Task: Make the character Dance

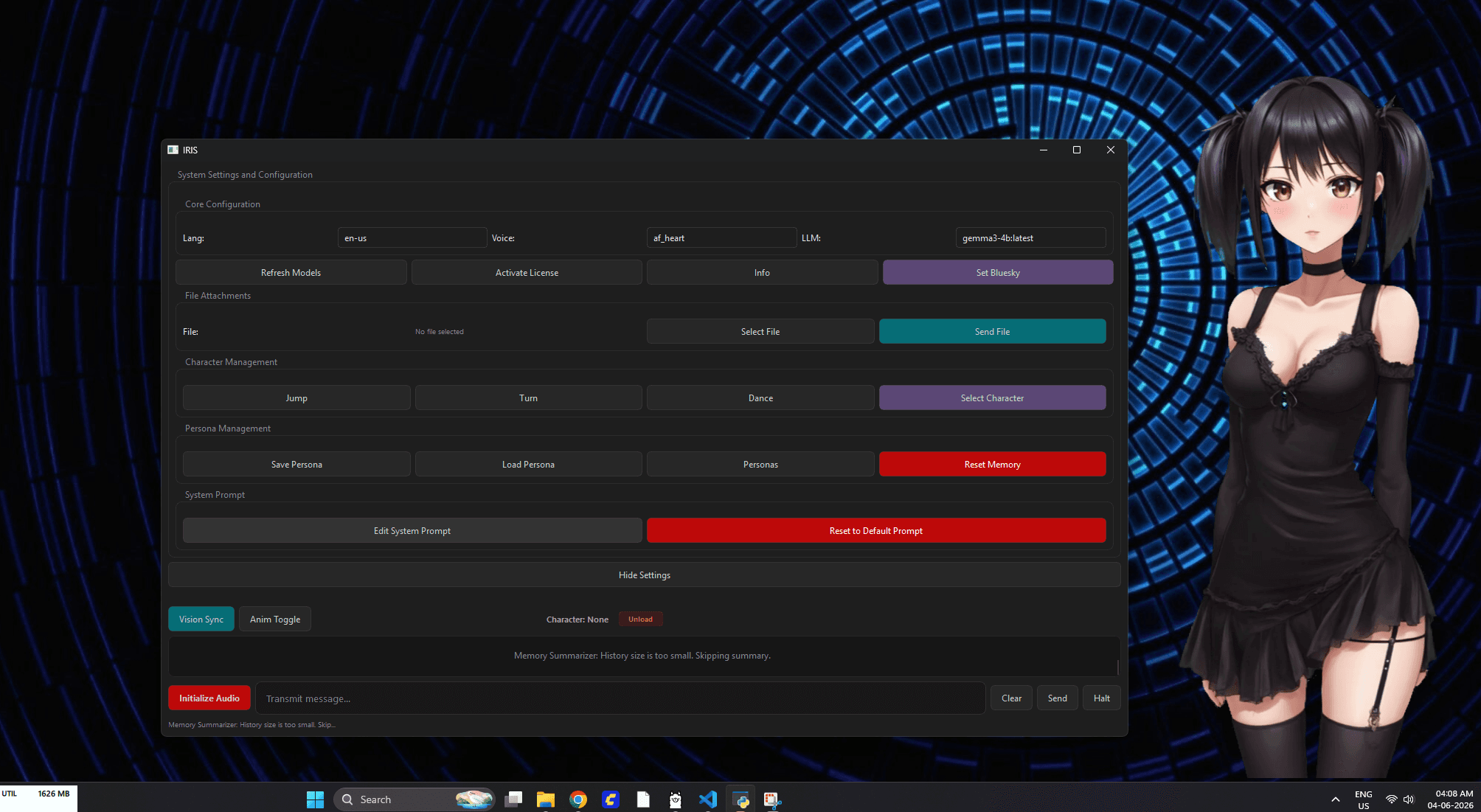Action: click(x=760, y=398)
